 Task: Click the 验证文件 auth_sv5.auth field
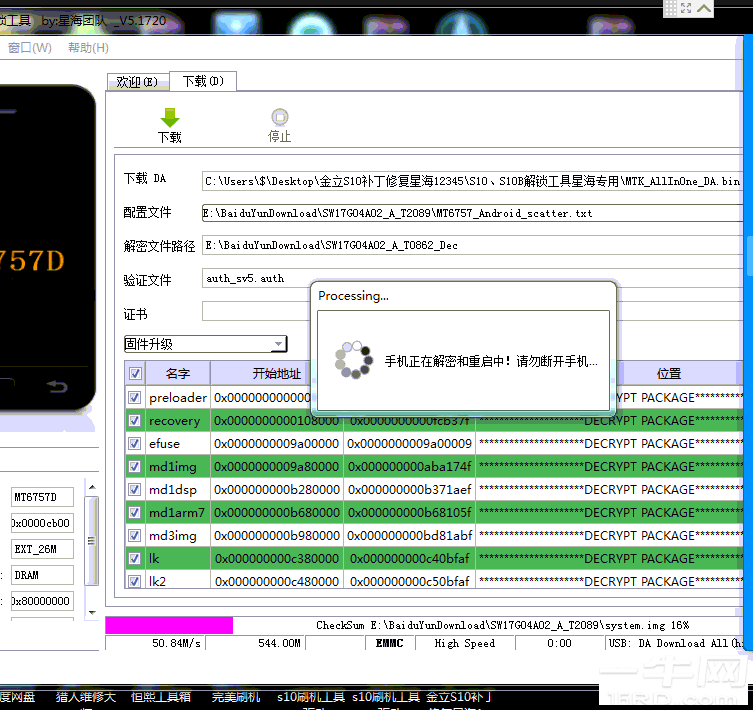click(x=256, y=278)
